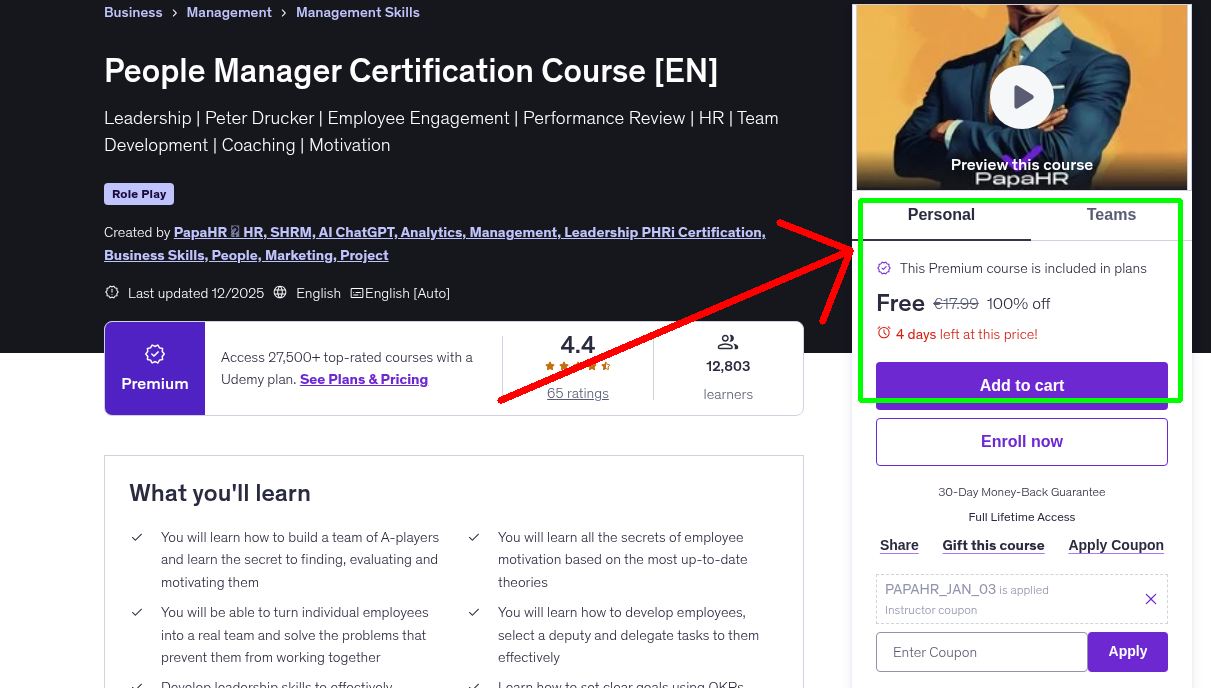Click the checkmark icon beside Premium course note
The image size is (1211, 688).
coord(884,268)
